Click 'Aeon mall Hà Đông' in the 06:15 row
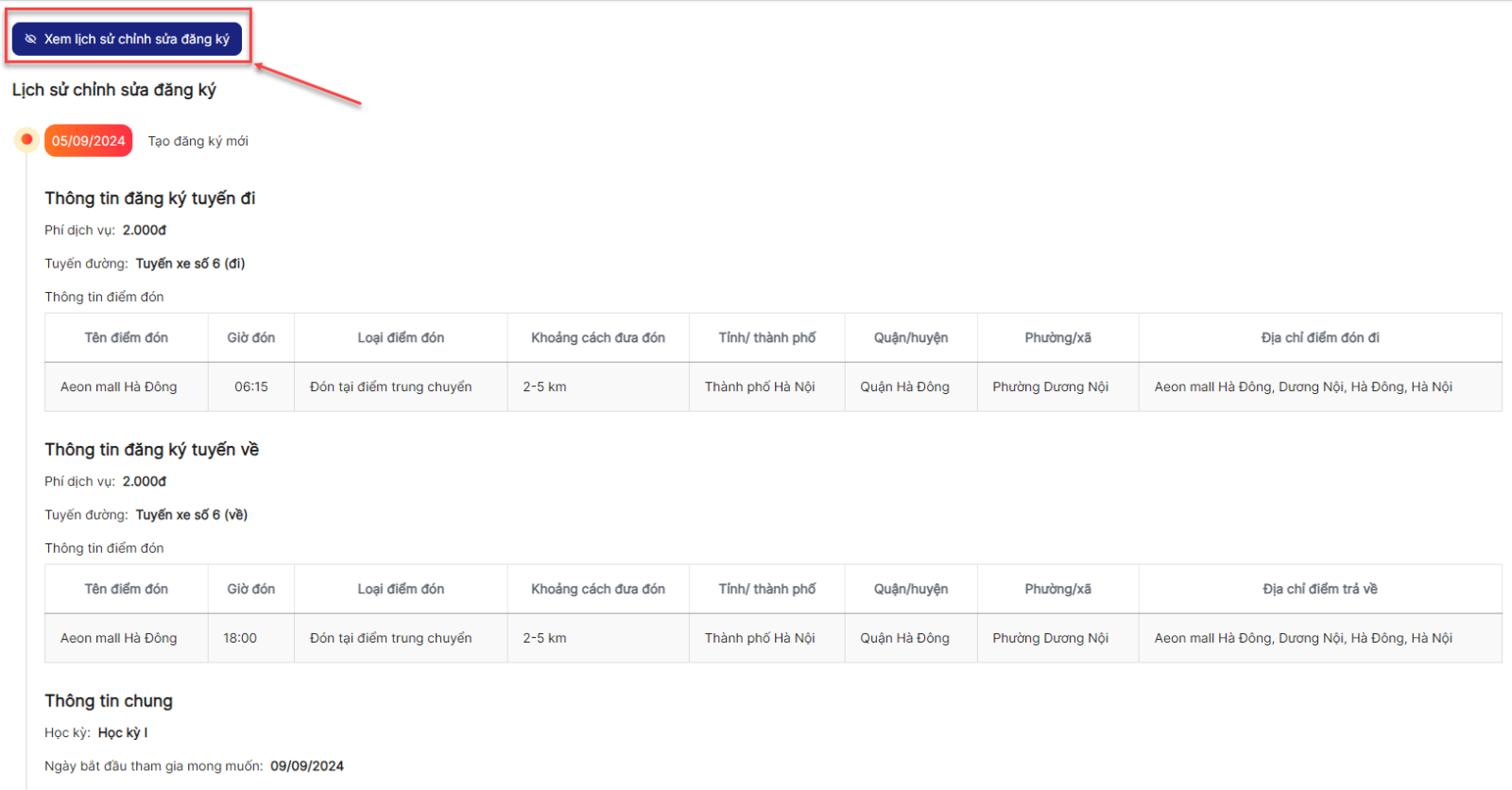The width and height of the screenshot is (1512, 790). pyautogui.click(x=118, y=386)
